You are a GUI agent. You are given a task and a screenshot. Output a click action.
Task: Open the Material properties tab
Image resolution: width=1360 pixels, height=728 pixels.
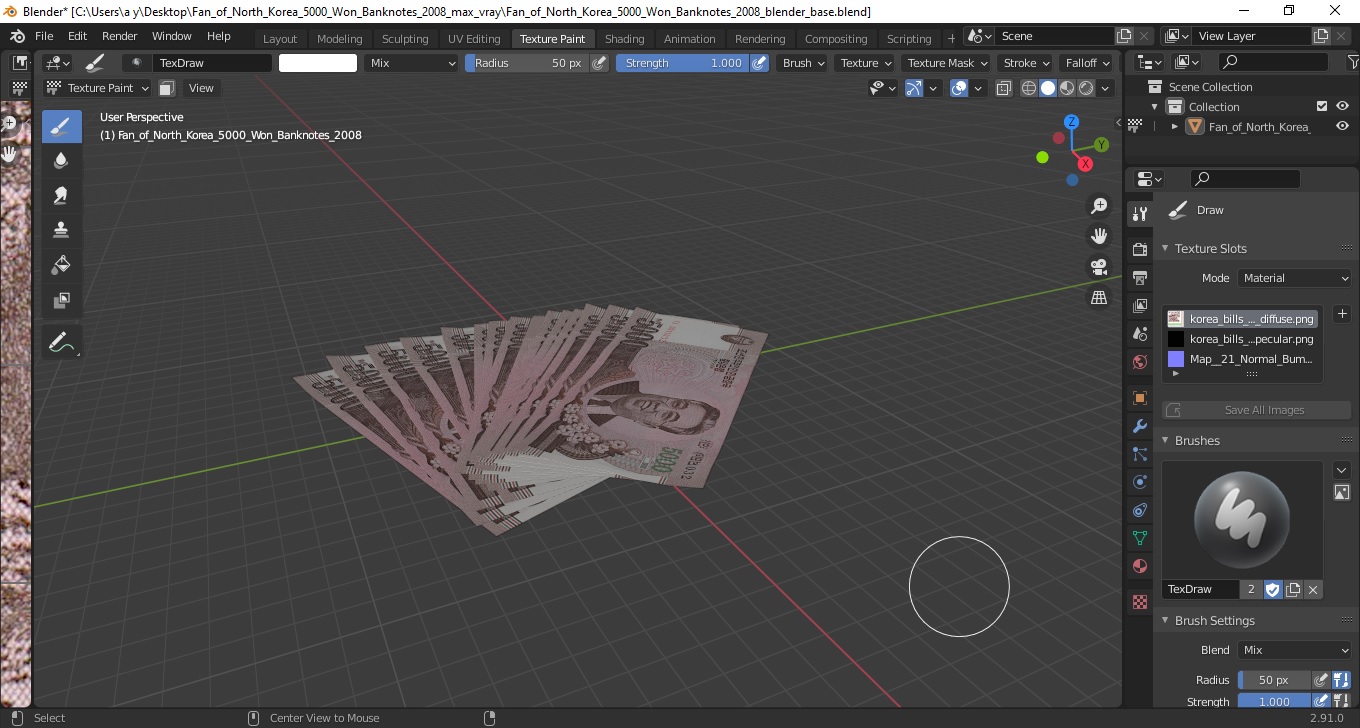[1139, 566]
